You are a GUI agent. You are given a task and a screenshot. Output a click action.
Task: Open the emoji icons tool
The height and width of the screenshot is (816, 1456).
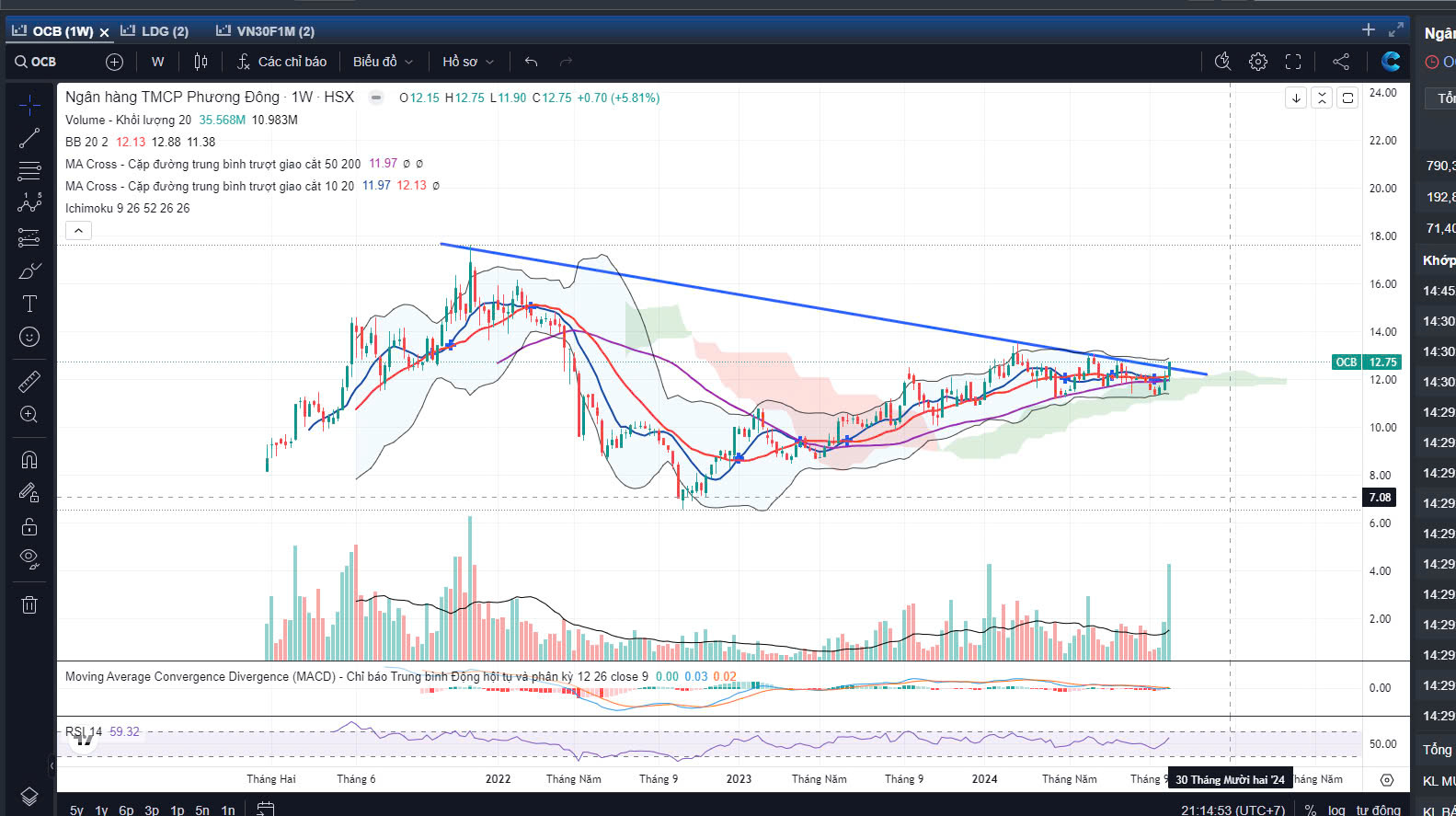click(x=29, y=337)
